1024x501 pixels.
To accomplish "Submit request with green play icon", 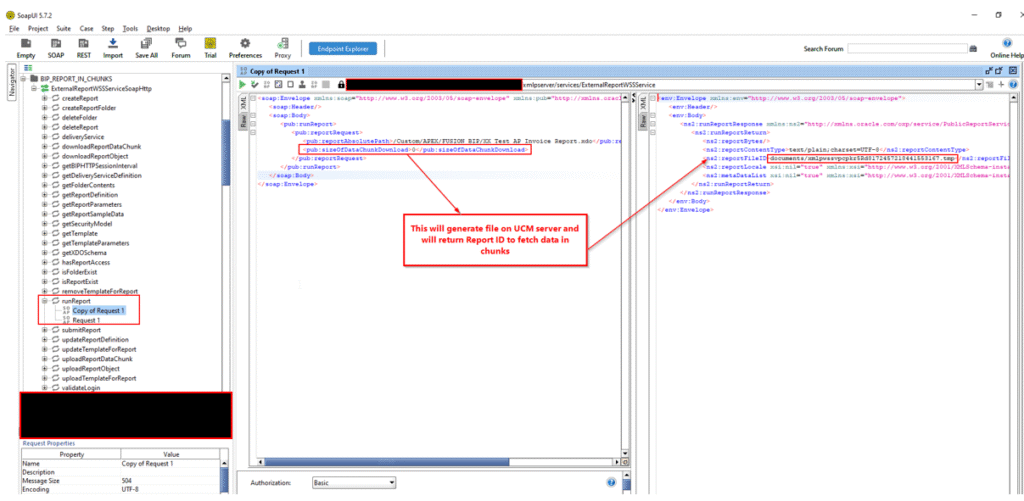I will 243,84.
